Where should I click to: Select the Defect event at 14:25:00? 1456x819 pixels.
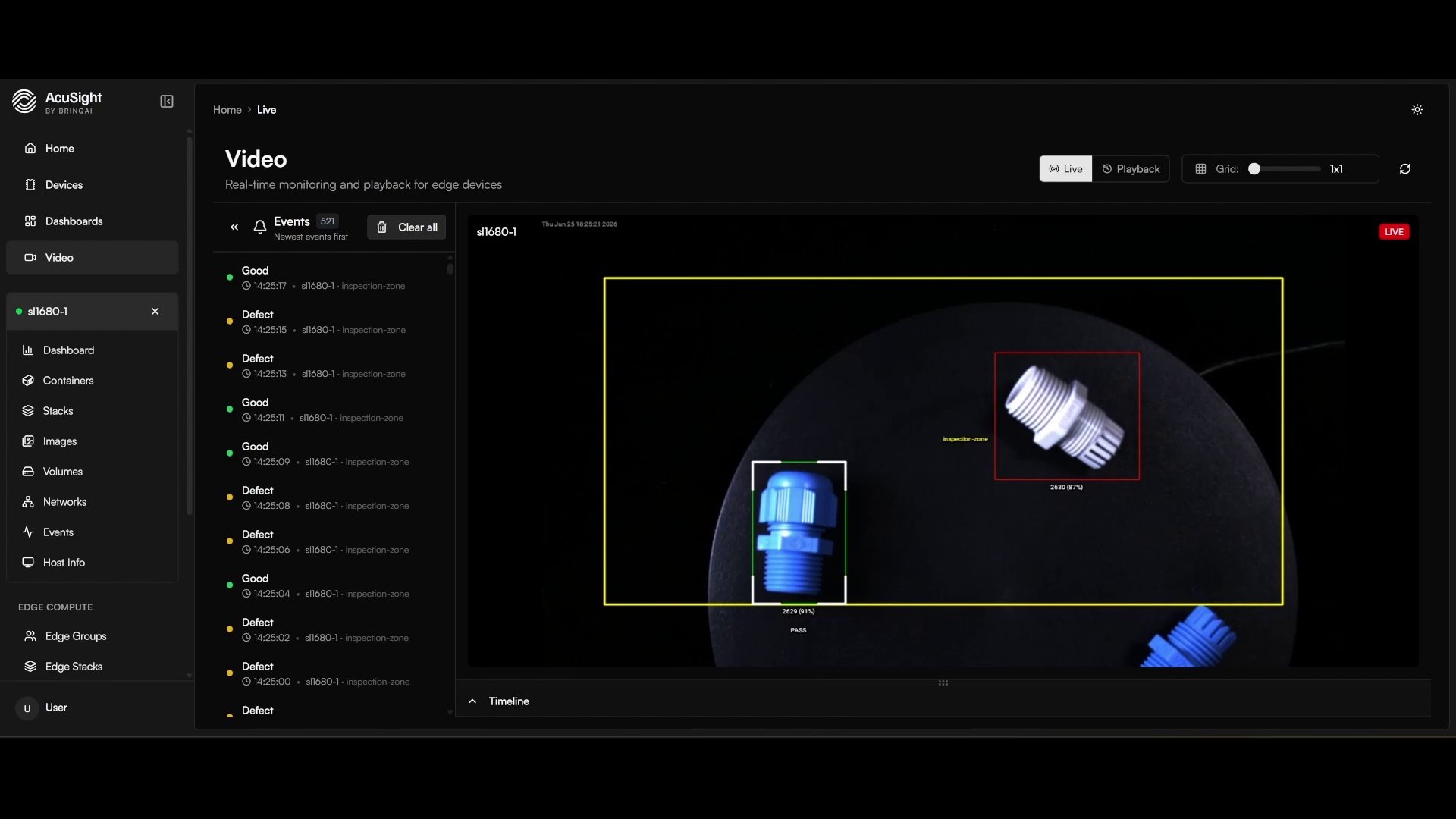331,674
